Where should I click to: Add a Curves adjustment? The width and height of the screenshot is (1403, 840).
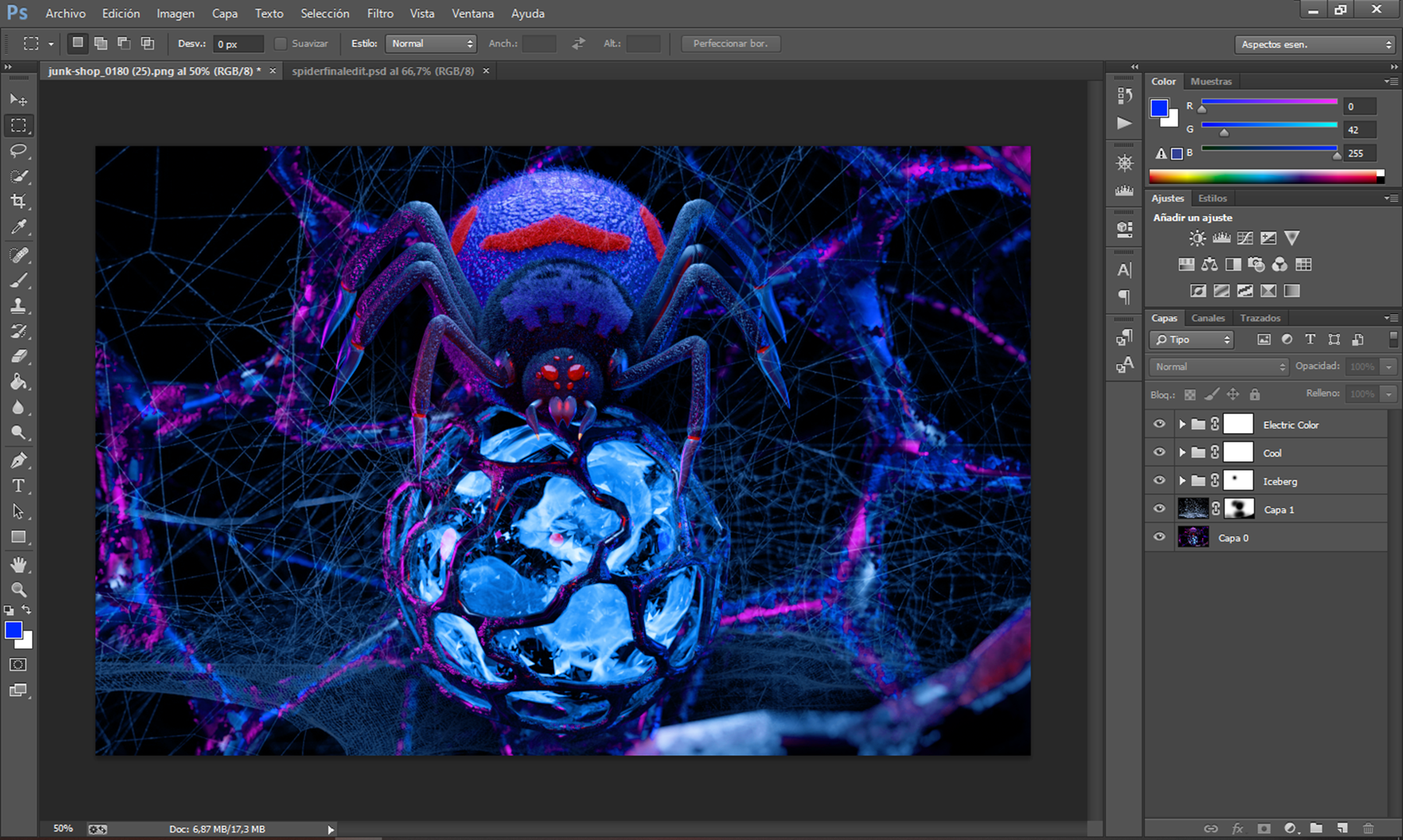click(x=1245, y=238)
